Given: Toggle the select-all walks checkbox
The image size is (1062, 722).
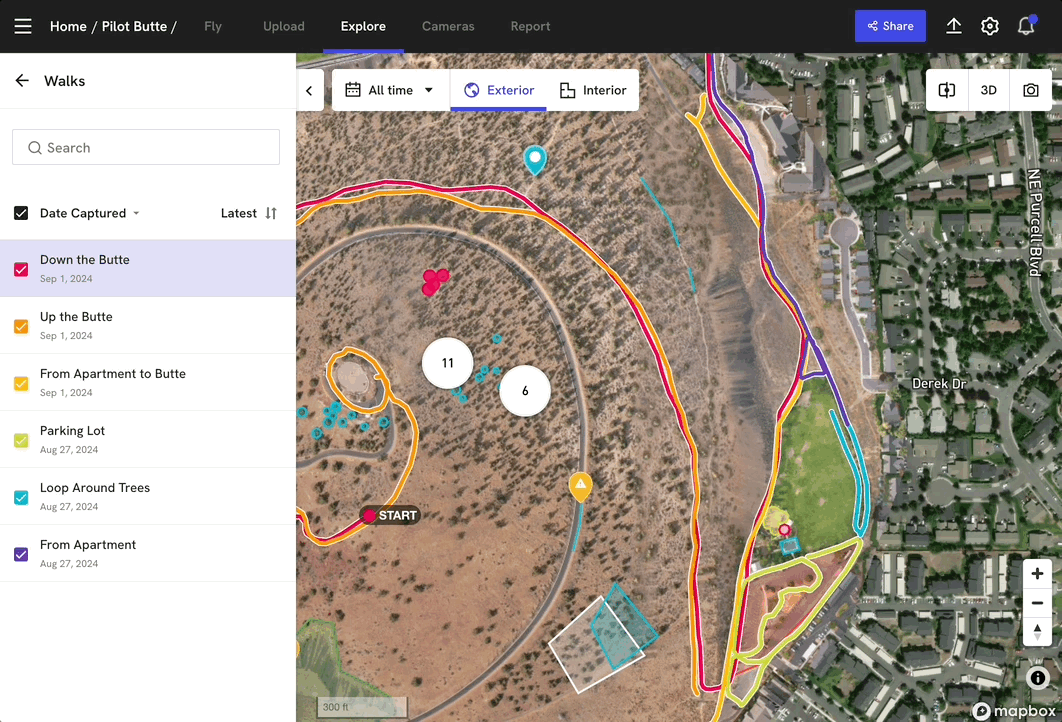Looking at the screenshot, I should click(21, 213).
